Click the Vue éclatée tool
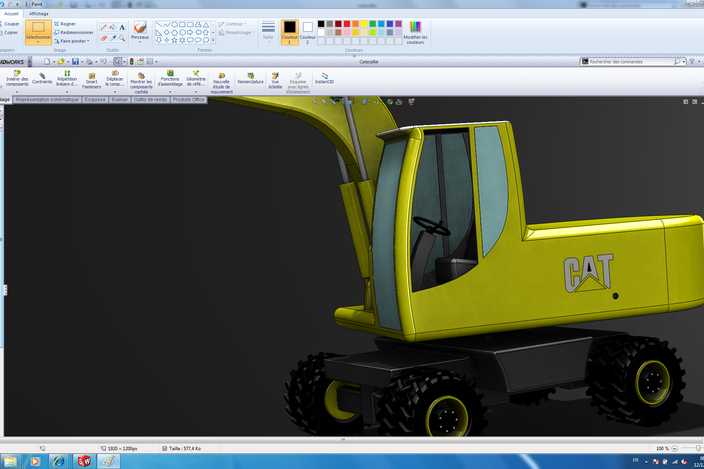This screenshot has width=704, height=469. pyautogui.click(x=275, y=81)
